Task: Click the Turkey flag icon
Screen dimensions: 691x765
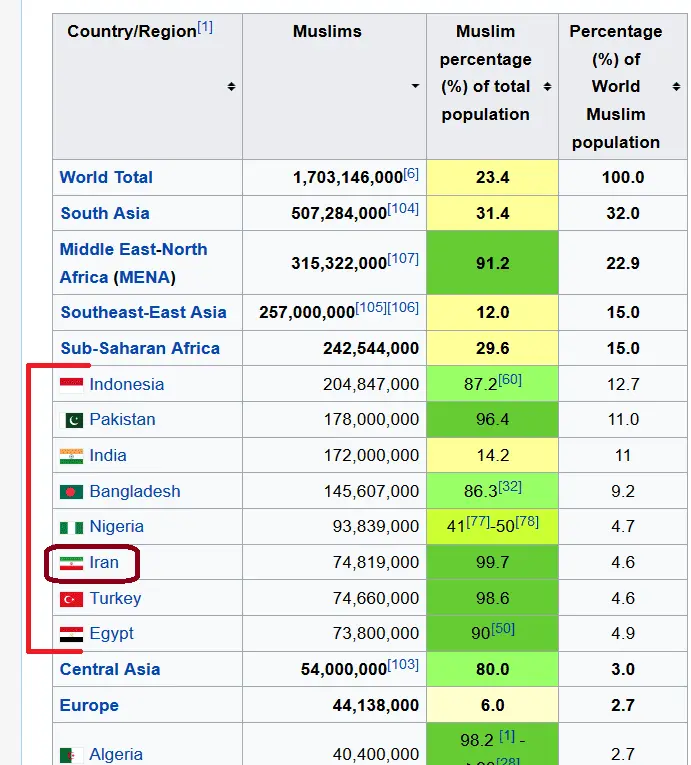Action: (x=71, y=599)
